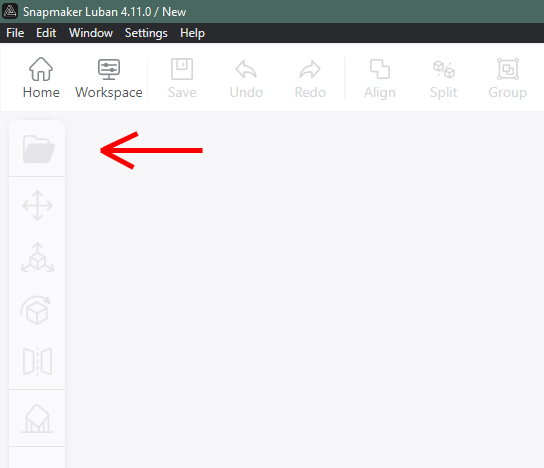
Task: Open a file with the folder icon
Action: coord(39,149)
